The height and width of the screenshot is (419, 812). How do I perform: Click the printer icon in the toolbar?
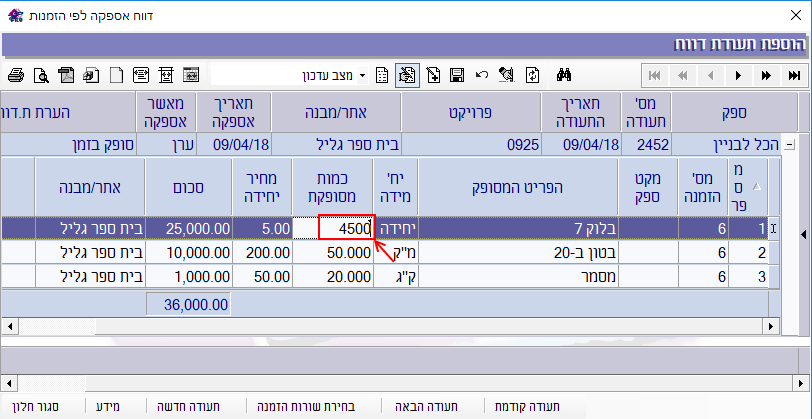tap(15, 75)
